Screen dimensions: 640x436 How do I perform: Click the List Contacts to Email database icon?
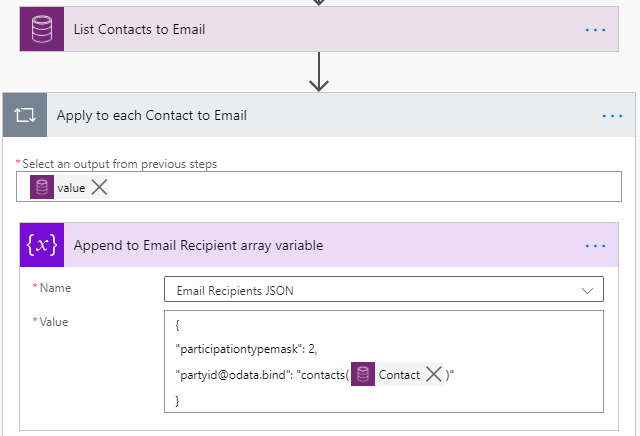(x=41, y=29)
